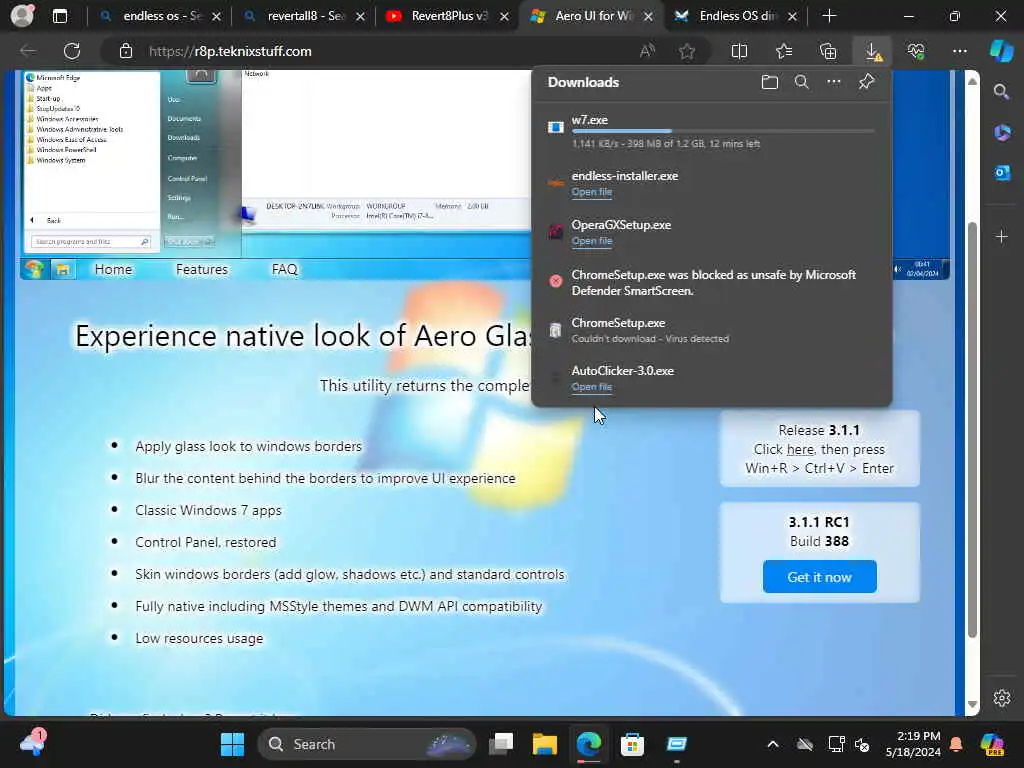This screenshot has height=768, width=1024.
Task: Open the FAQ page menu
Action: point(284,269)
